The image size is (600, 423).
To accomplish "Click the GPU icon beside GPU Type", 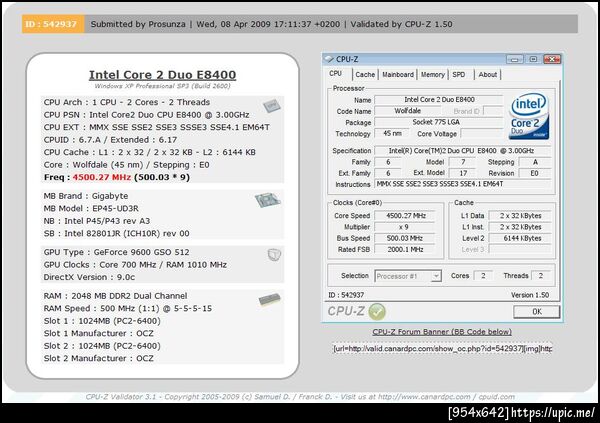I will coord(274,254).
